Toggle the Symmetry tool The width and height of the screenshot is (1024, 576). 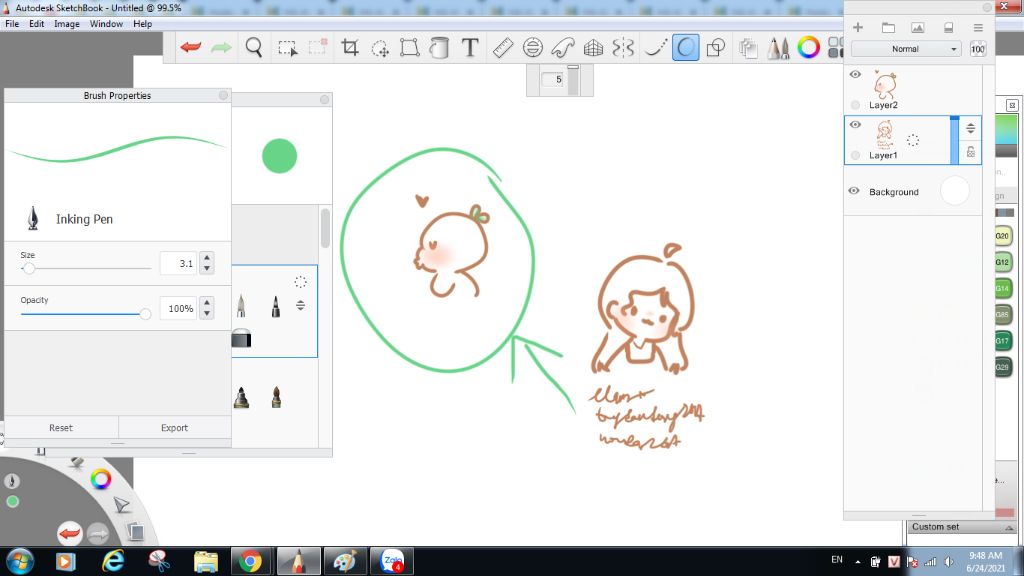[x=623, y=48]
